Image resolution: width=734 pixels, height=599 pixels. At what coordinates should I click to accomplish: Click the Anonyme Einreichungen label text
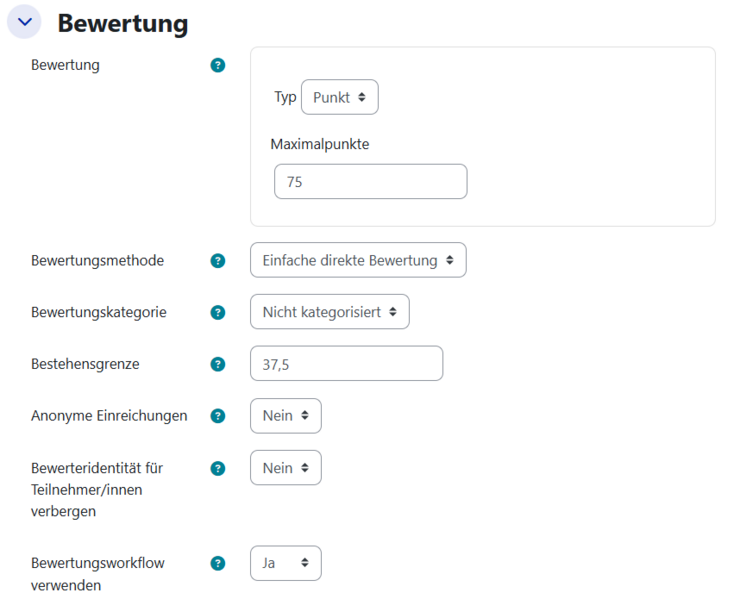tap(109, 416)
